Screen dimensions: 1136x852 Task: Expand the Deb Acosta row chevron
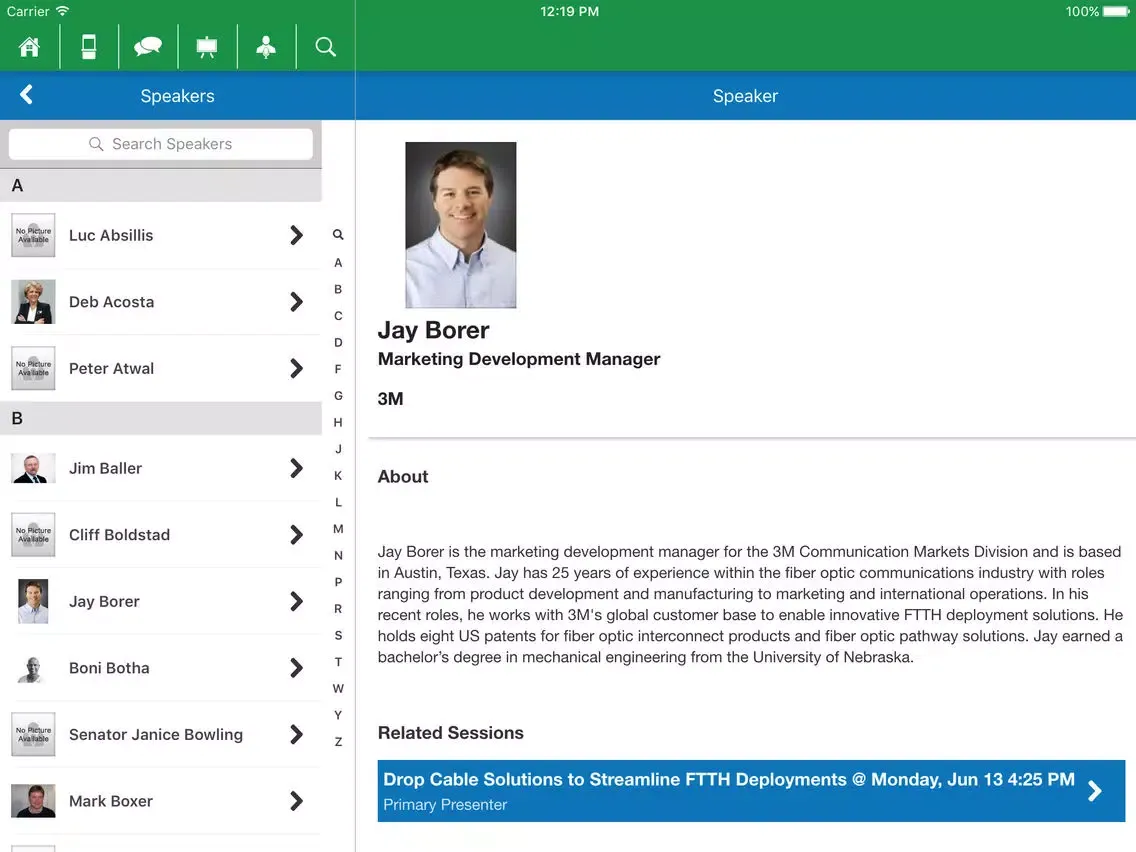tap(296, 301)
